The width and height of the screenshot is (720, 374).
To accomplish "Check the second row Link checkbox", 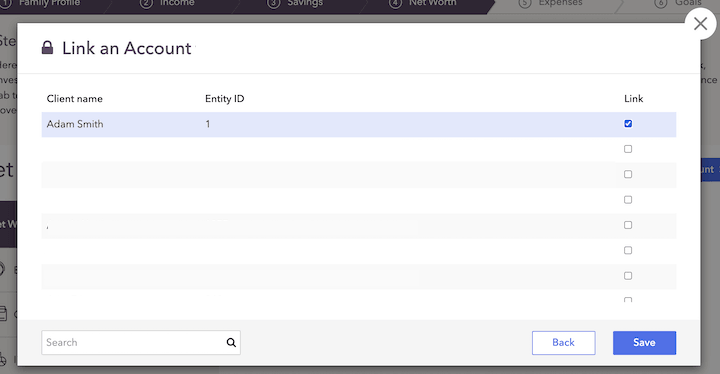I will point(628,149).
